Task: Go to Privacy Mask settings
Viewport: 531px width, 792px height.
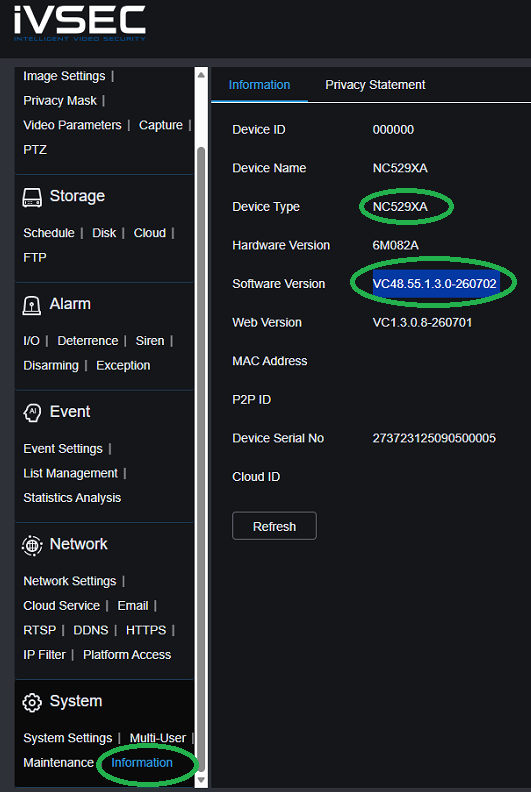Action: pyautogui.click(x=60, y=101)
